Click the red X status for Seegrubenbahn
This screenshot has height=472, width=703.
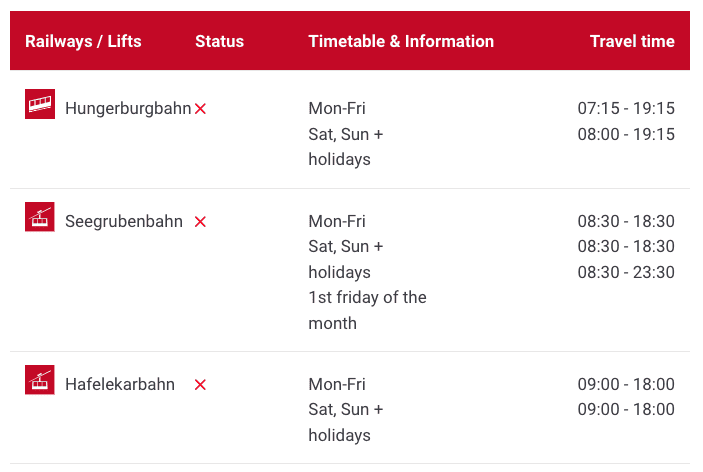tap(200, 222)
